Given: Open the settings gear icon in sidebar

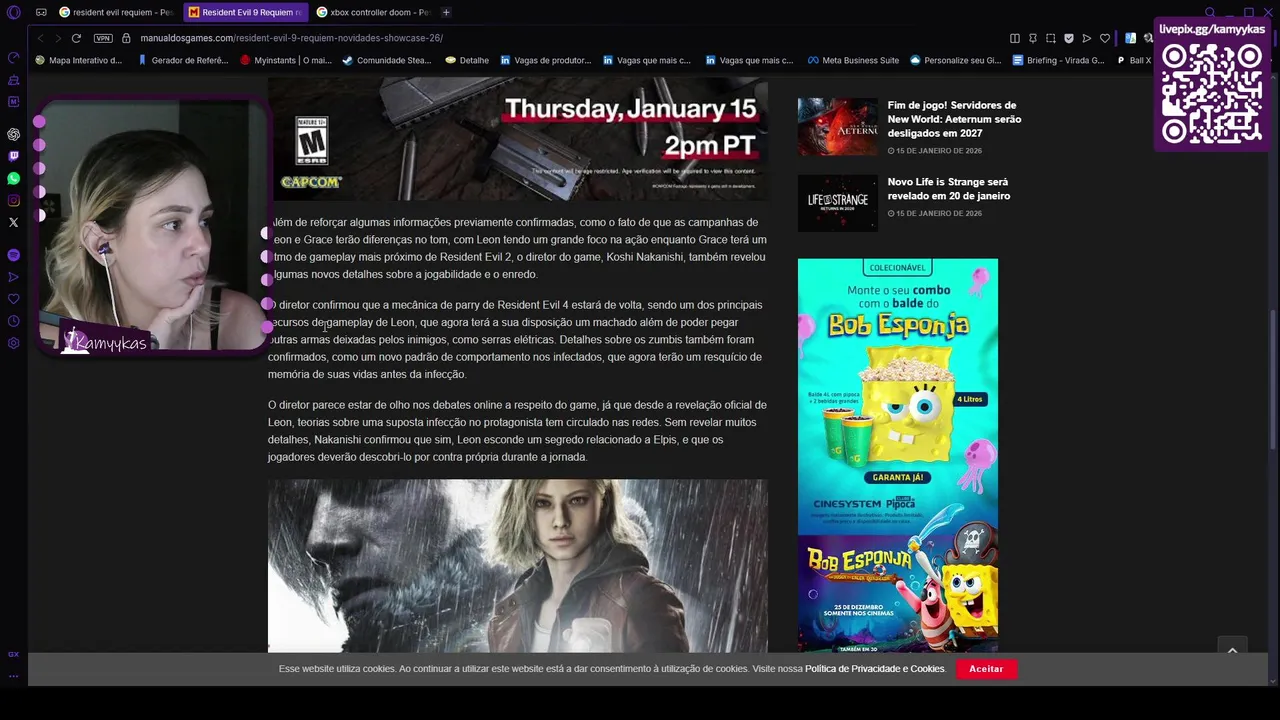Looking at the screenshot, I should click(x=13, y=343).
